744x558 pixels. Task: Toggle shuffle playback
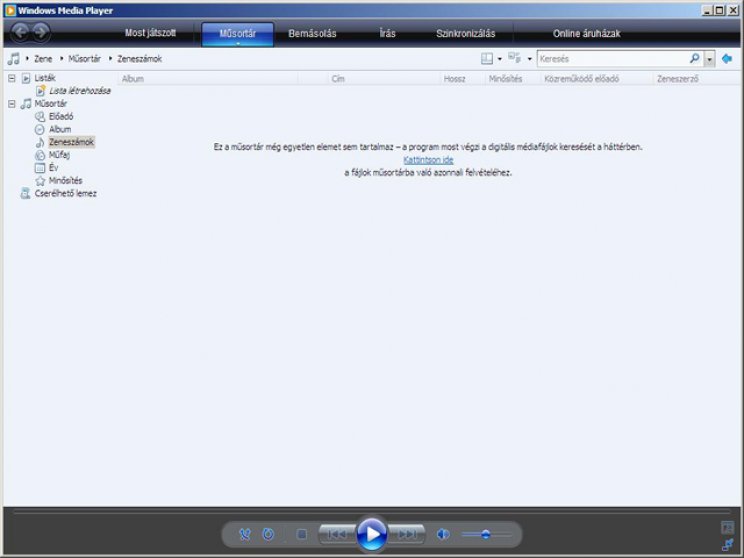tap(245, 535)
